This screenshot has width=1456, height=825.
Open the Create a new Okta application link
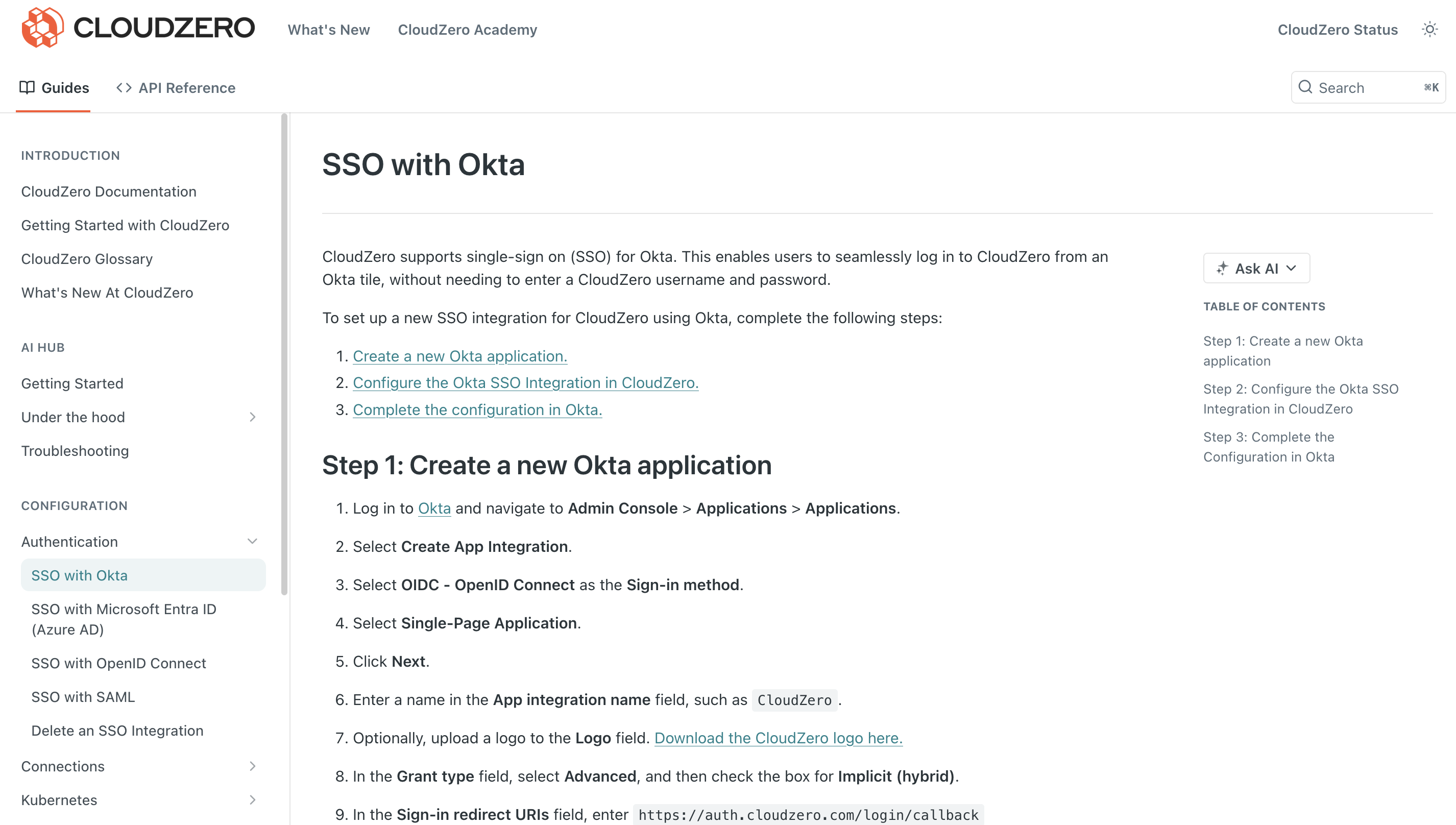(459, 356)
